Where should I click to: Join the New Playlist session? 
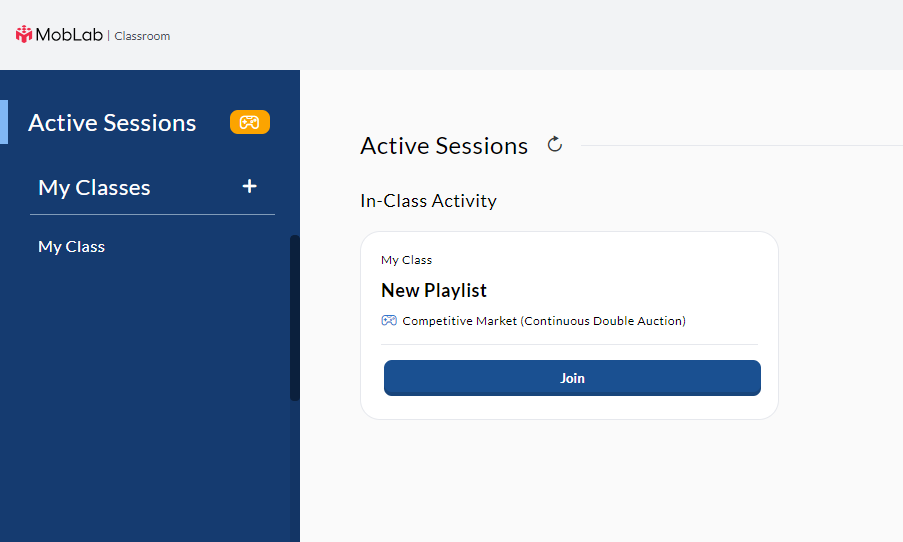(572, 378)
